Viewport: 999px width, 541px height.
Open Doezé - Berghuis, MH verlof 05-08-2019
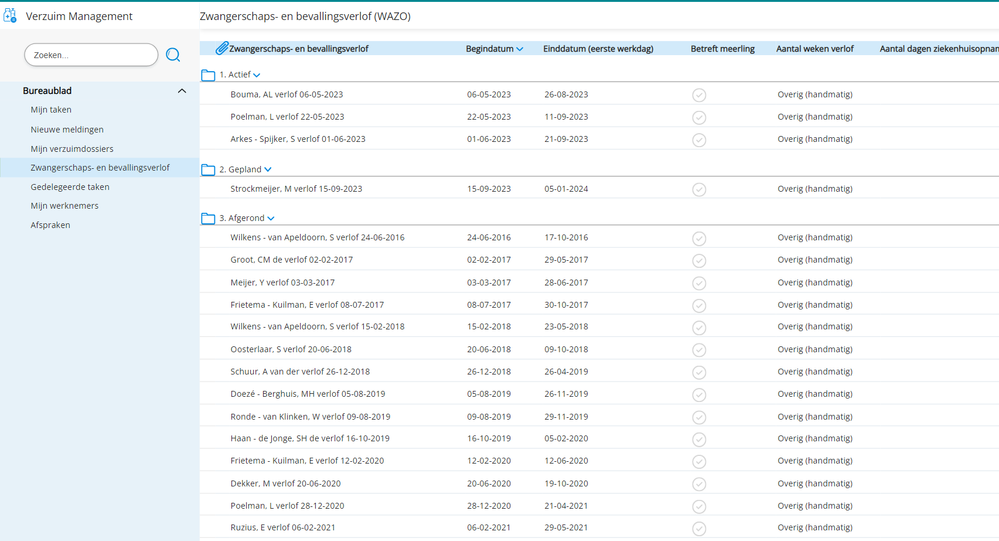coord(308,394)
